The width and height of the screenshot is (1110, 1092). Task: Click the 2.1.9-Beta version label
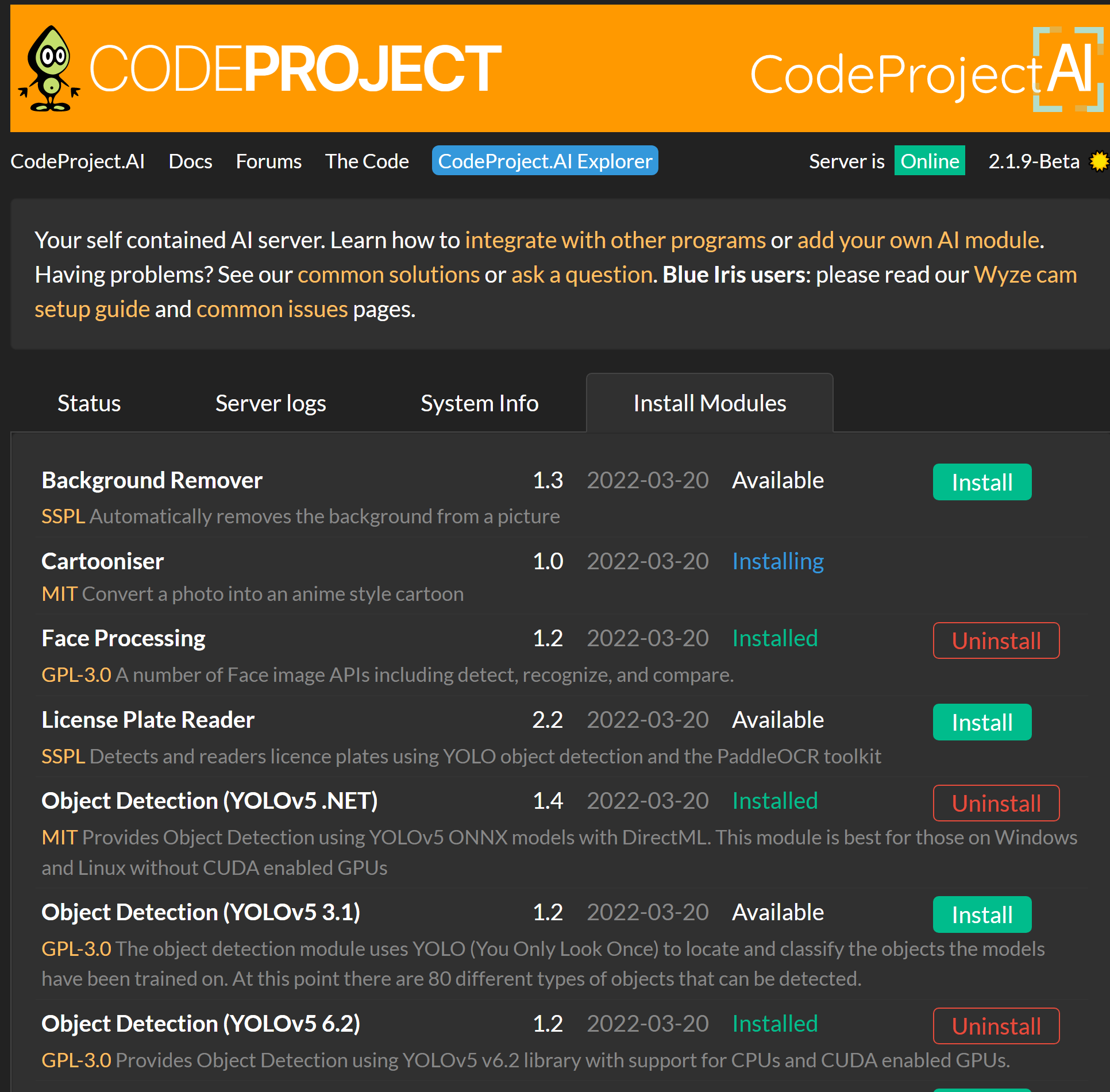tap(1034, 161)
